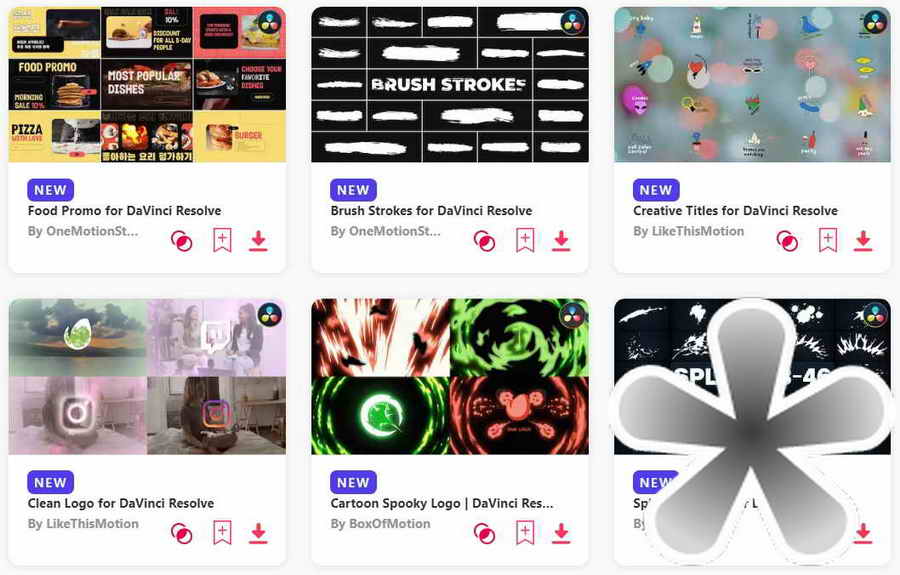Viewport: 900px width, 575px height.
Task: Open the Food Promo for DaVinci Resolve title
Action: coord(125,211)
